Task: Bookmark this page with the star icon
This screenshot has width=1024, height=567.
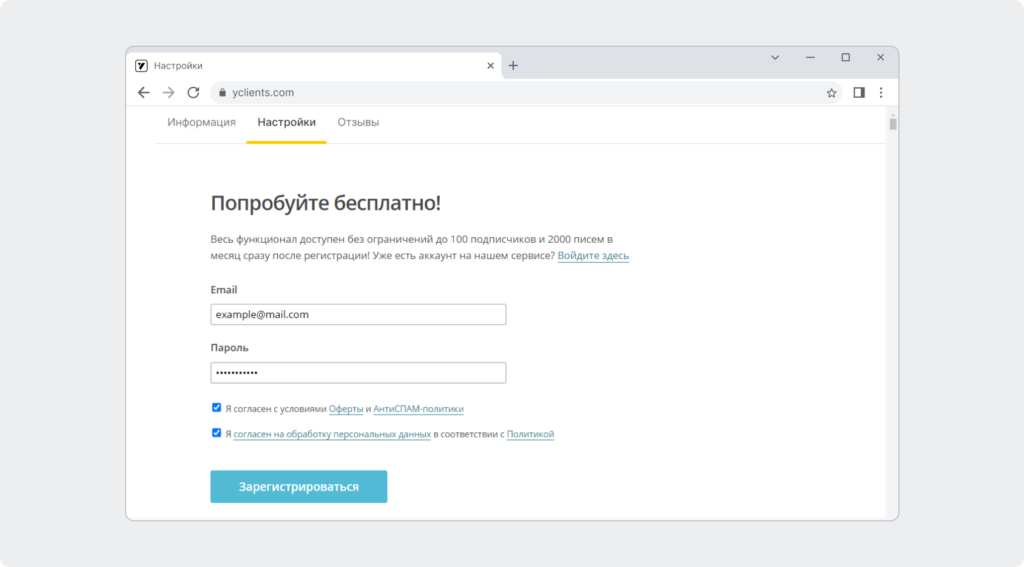Action: 831,93
